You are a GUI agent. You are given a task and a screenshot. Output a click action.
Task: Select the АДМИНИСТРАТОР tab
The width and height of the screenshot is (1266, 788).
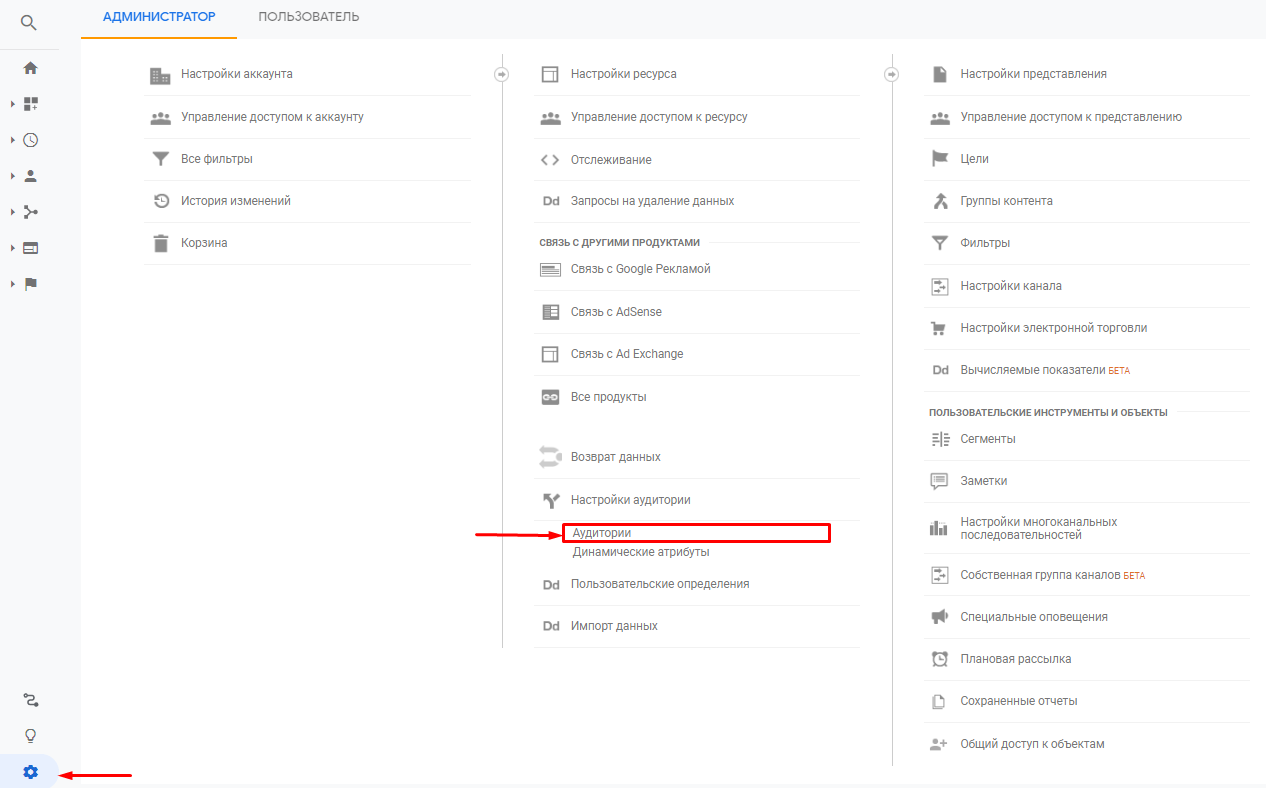pos(159,17)
